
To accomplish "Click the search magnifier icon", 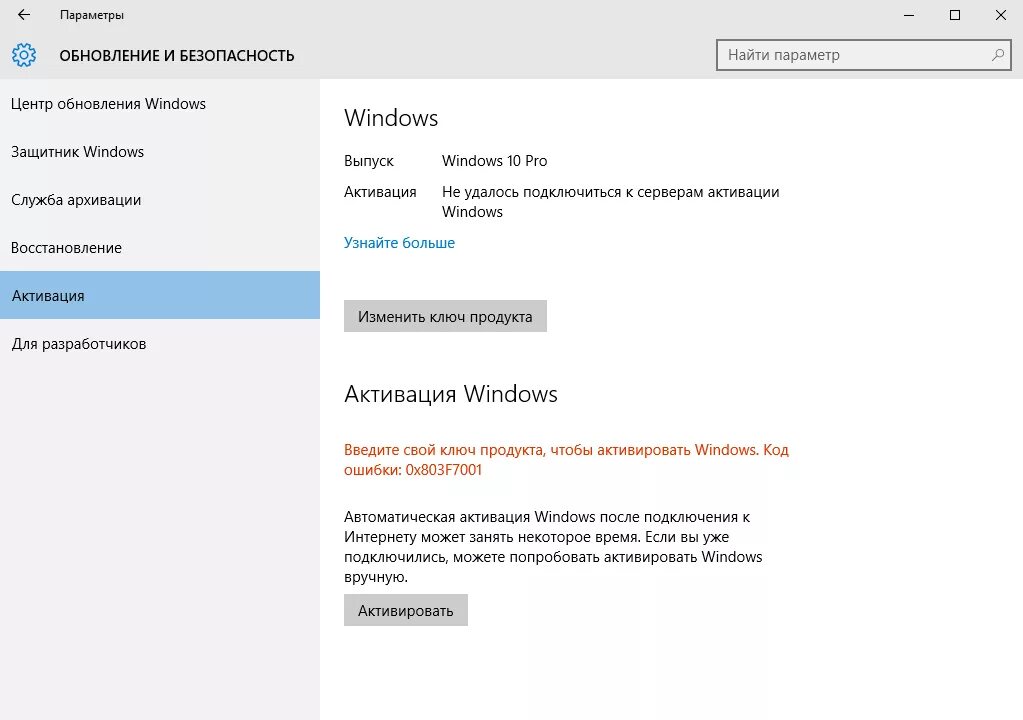I will (x=998, y=55).
